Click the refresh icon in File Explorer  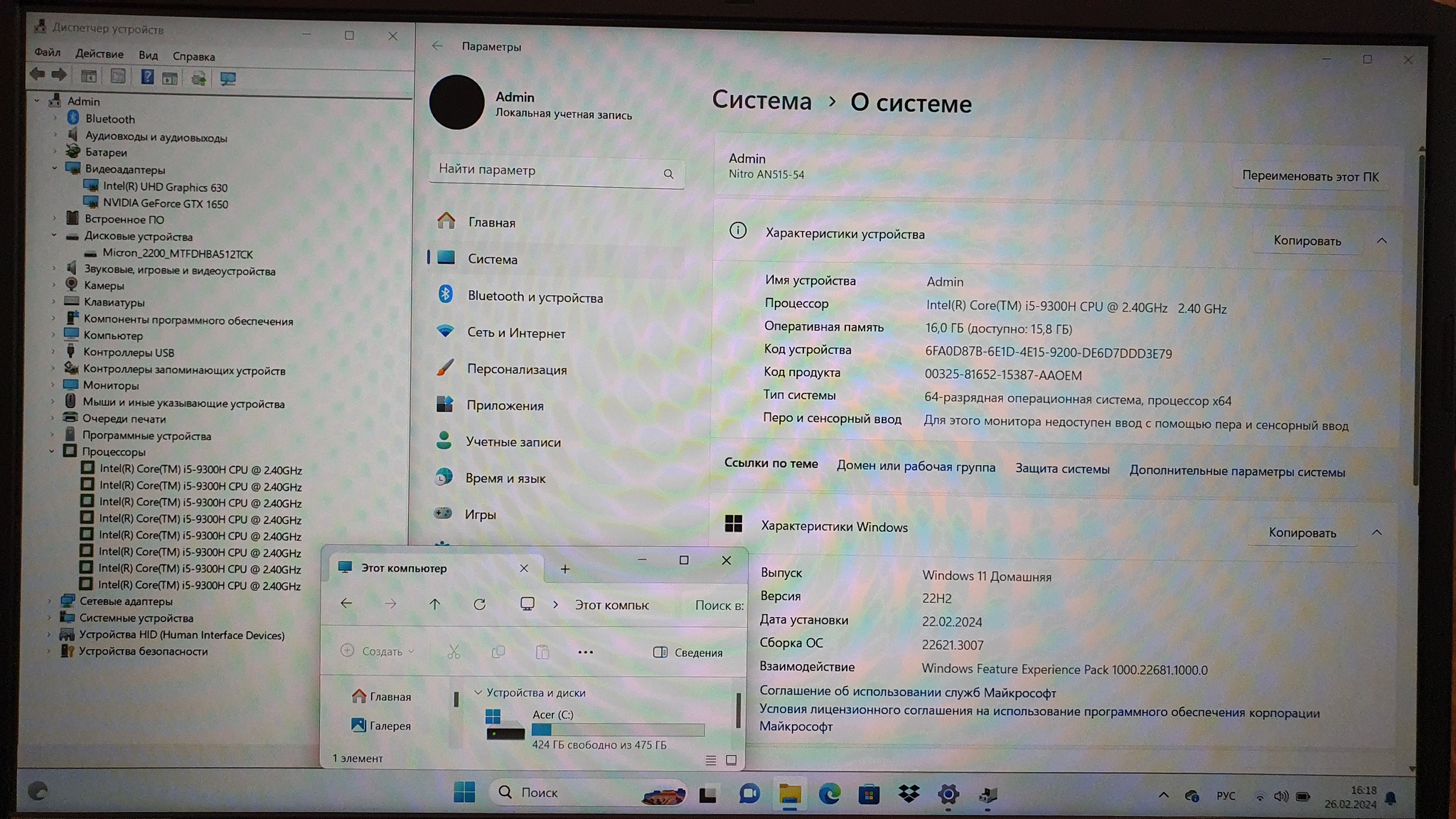tap(480, 604)
